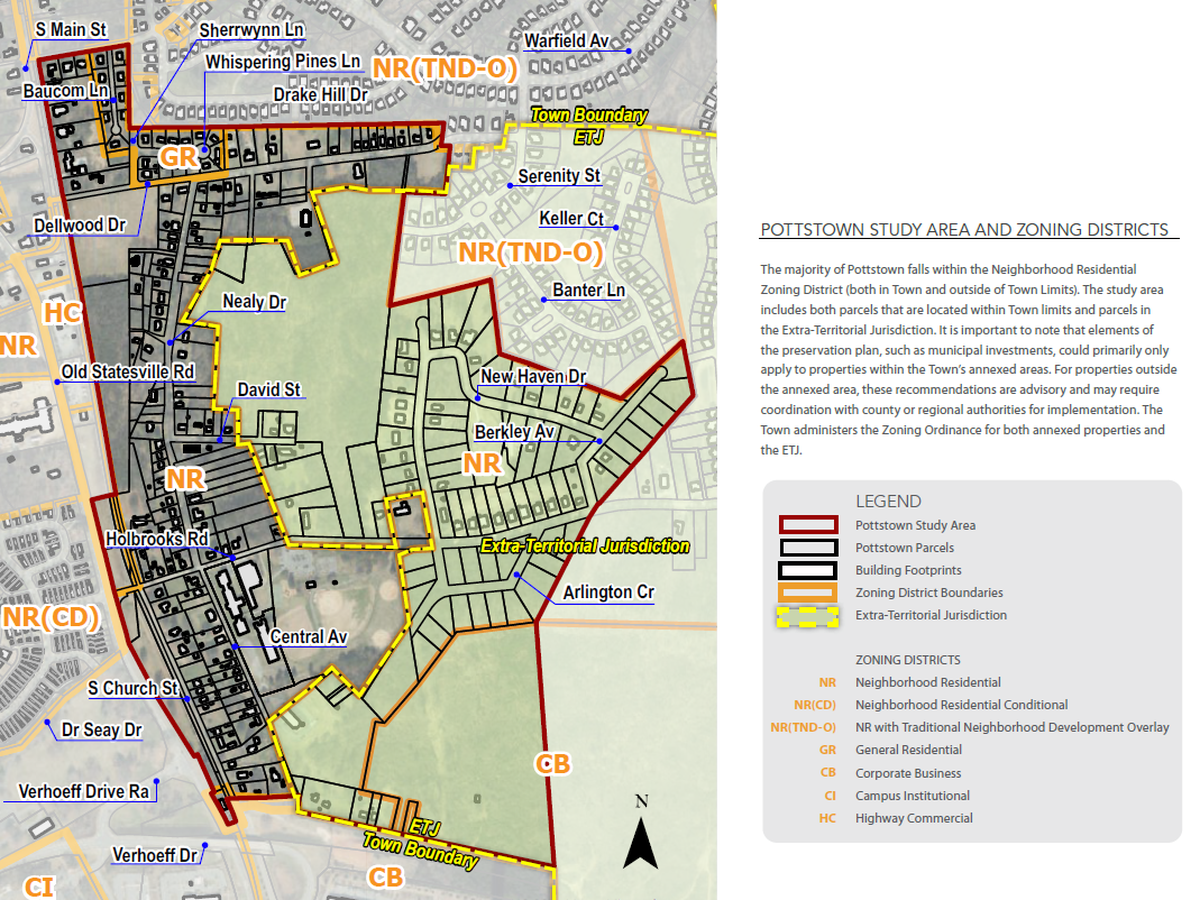Click the Corporate Business legend entry
Image resolution: width=1200 pixels, height=900 pixels.
(x=908, y=773)
